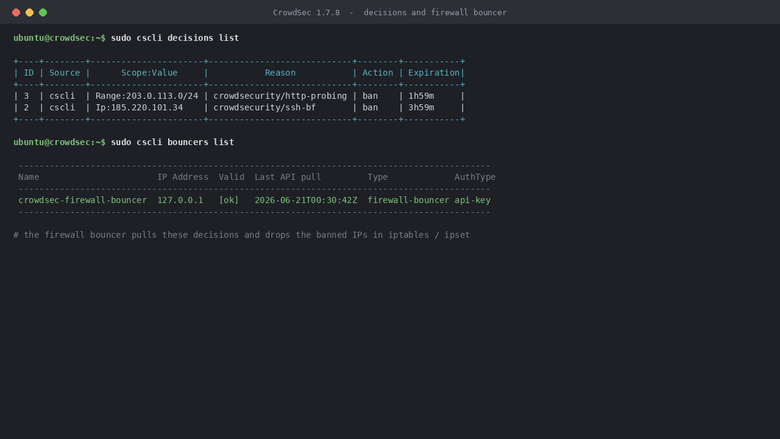This screenshot has height=439, width=780.
Task: Click the yellow minimize window button
Action: tap(29, 12)
